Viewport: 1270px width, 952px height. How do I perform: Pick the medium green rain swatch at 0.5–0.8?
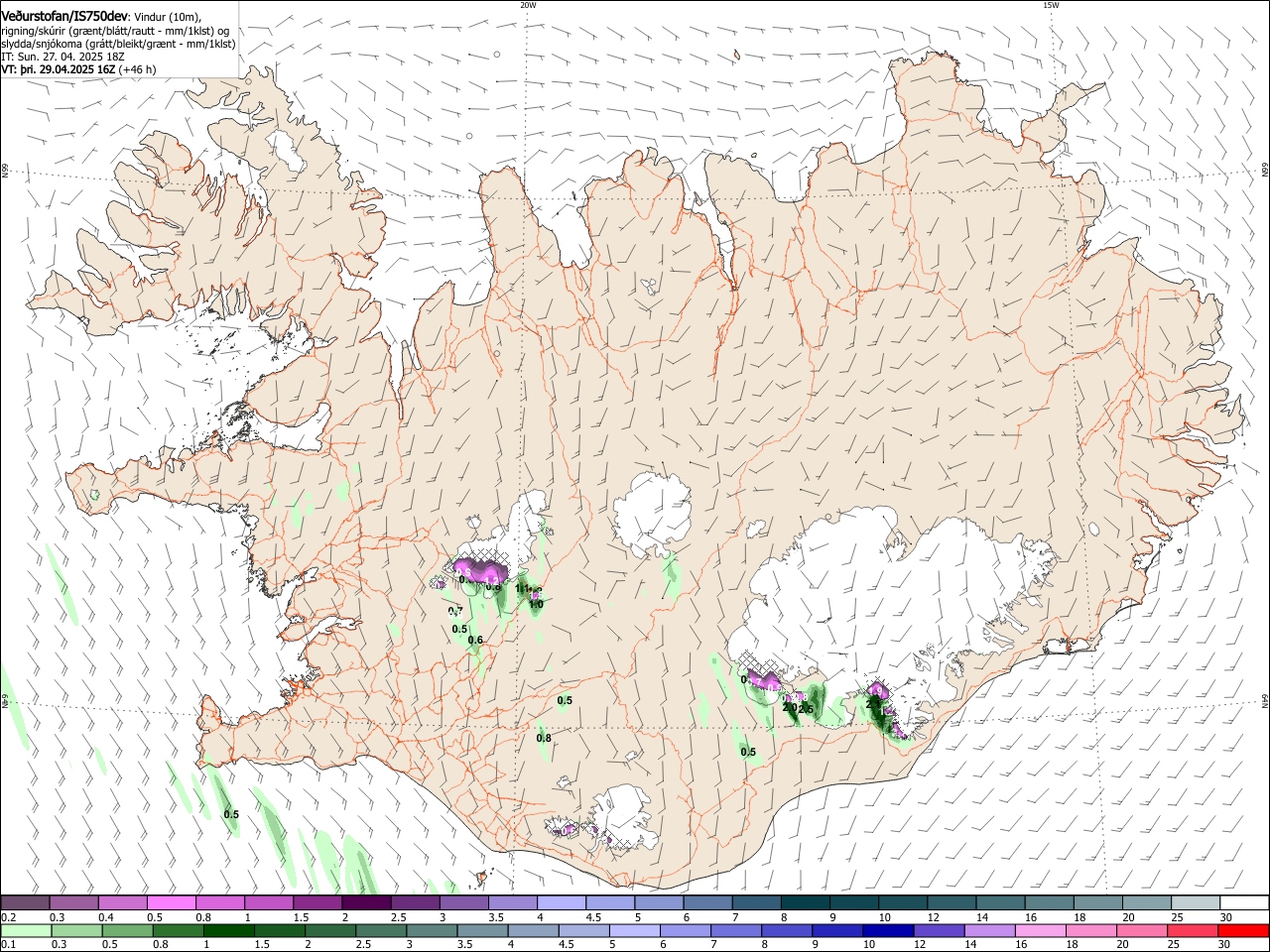[x=128, y=931]
